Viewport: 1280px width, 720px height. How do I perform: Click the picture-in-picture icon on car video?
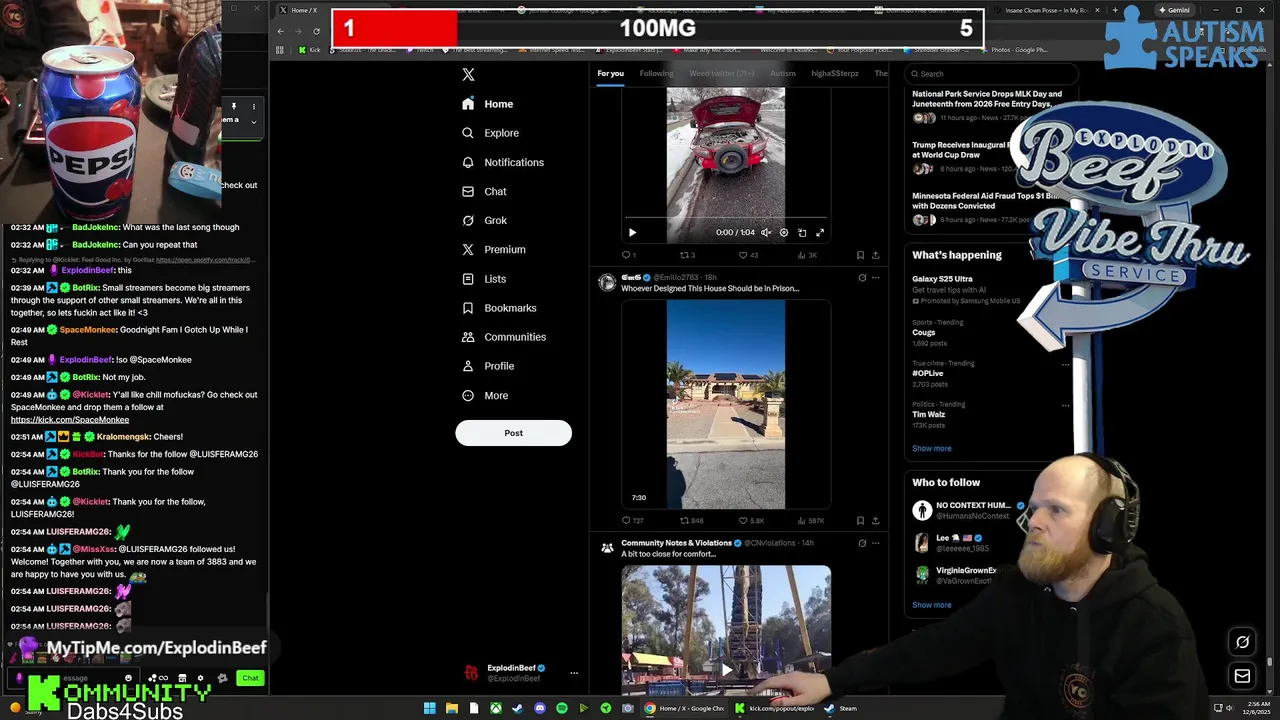(802, 232)
